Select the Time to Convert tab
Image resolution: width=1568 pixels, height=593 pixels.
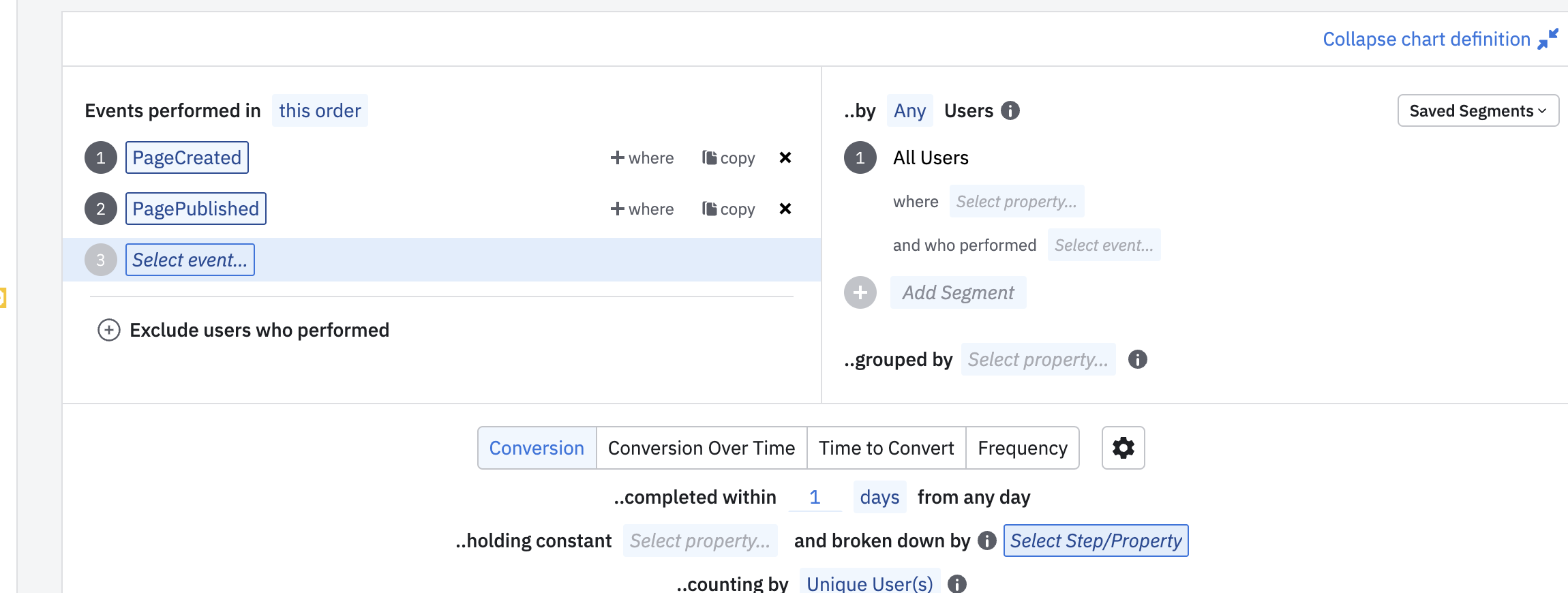886,448
